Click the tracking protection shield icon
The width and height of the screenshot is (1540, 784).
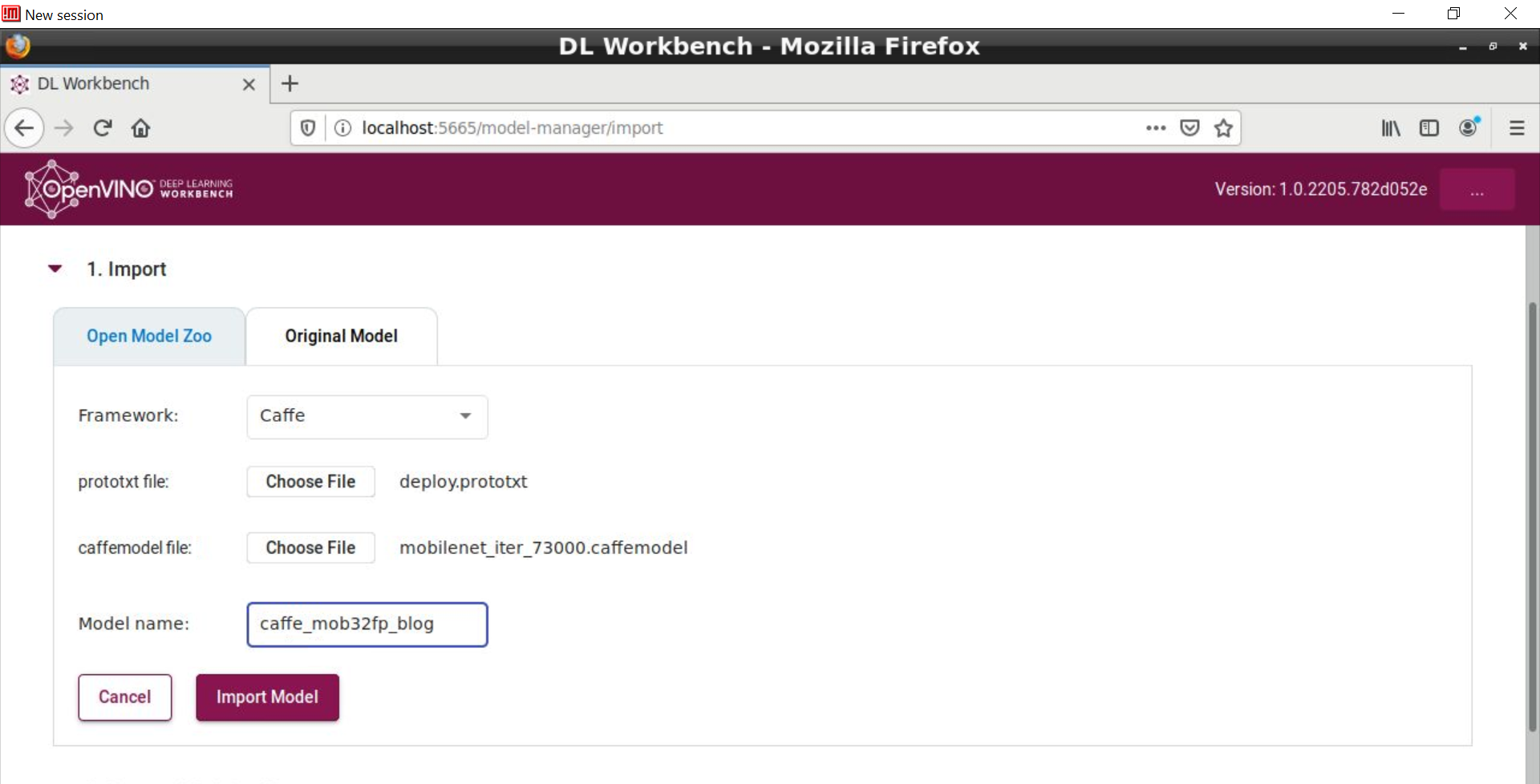point(308,128)
